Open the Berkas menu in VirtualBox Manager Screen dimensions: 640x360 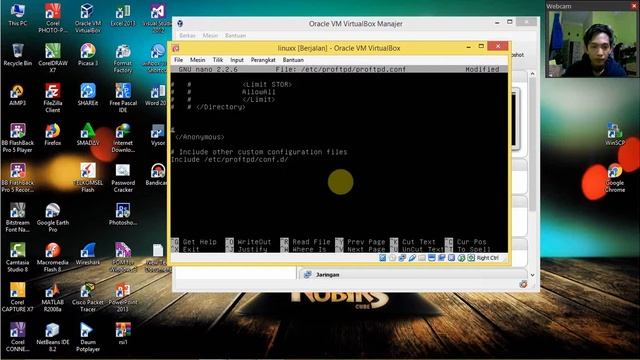[187, 36]
